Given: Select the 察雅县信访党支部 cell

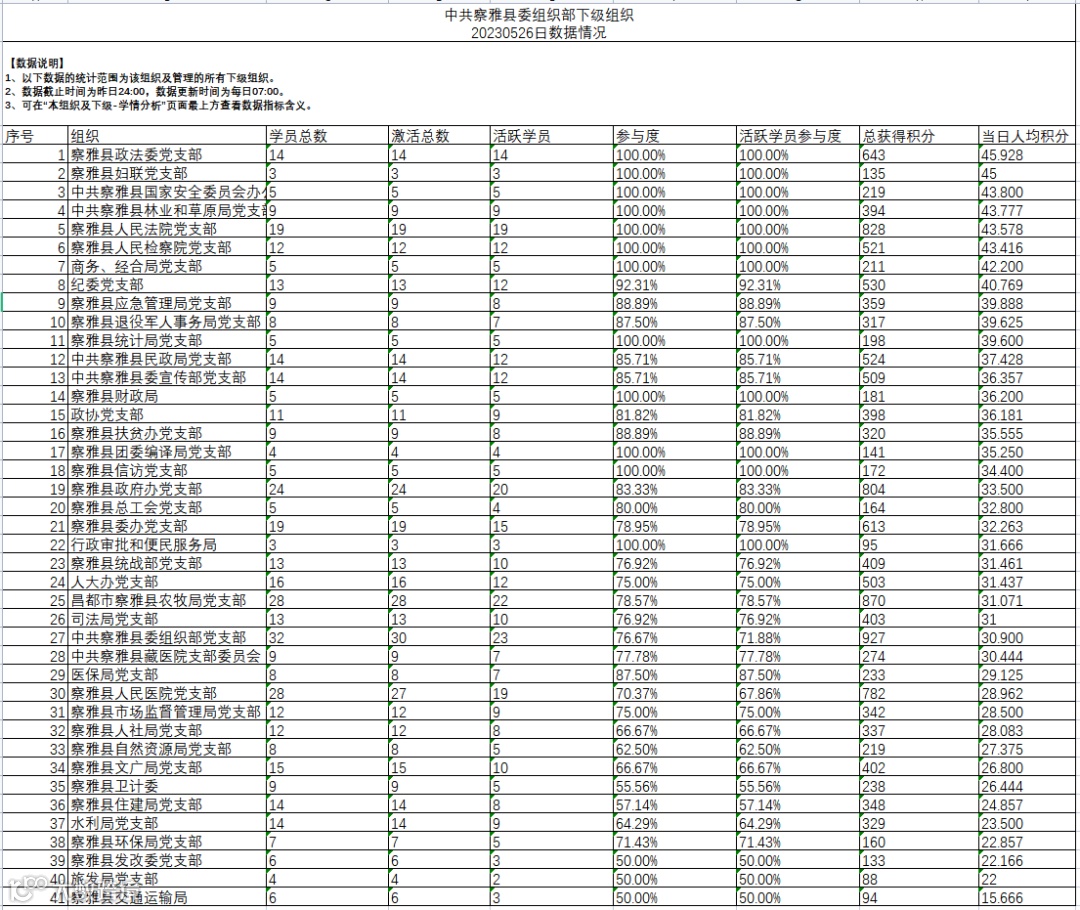Looking at the screenshot, I should 167,470.
